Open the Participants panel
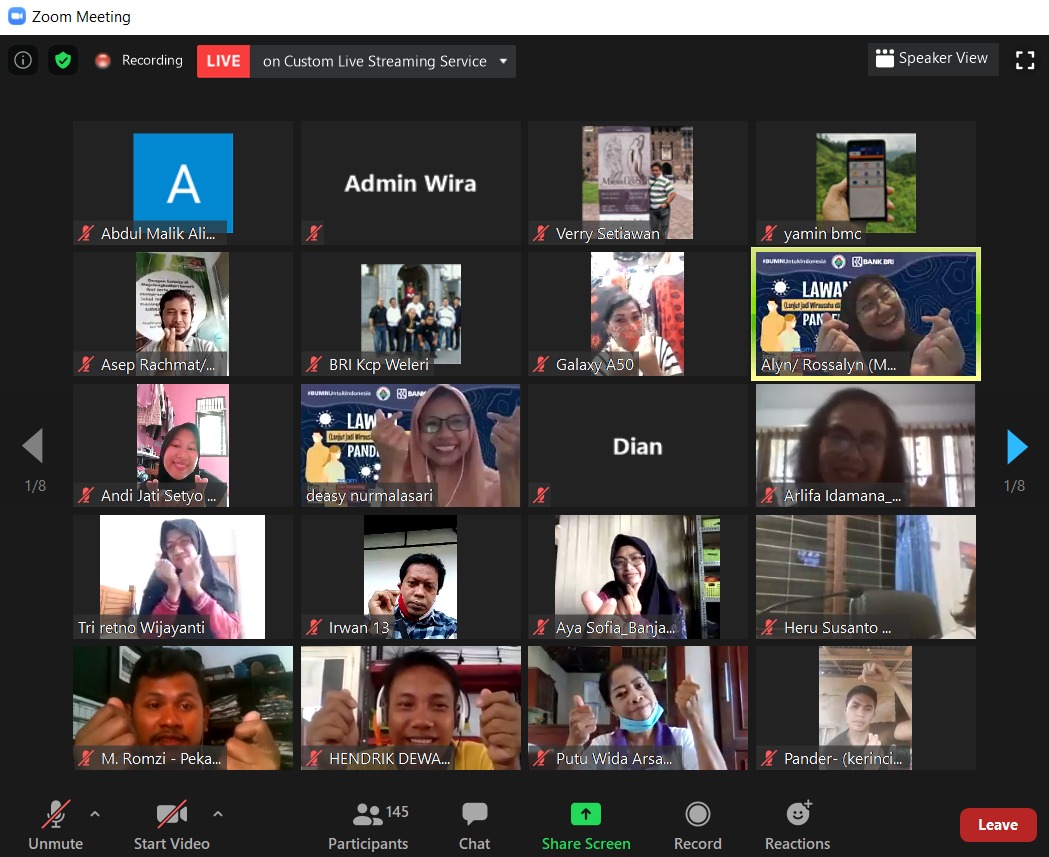1049x857 pixels. (368, 826)
